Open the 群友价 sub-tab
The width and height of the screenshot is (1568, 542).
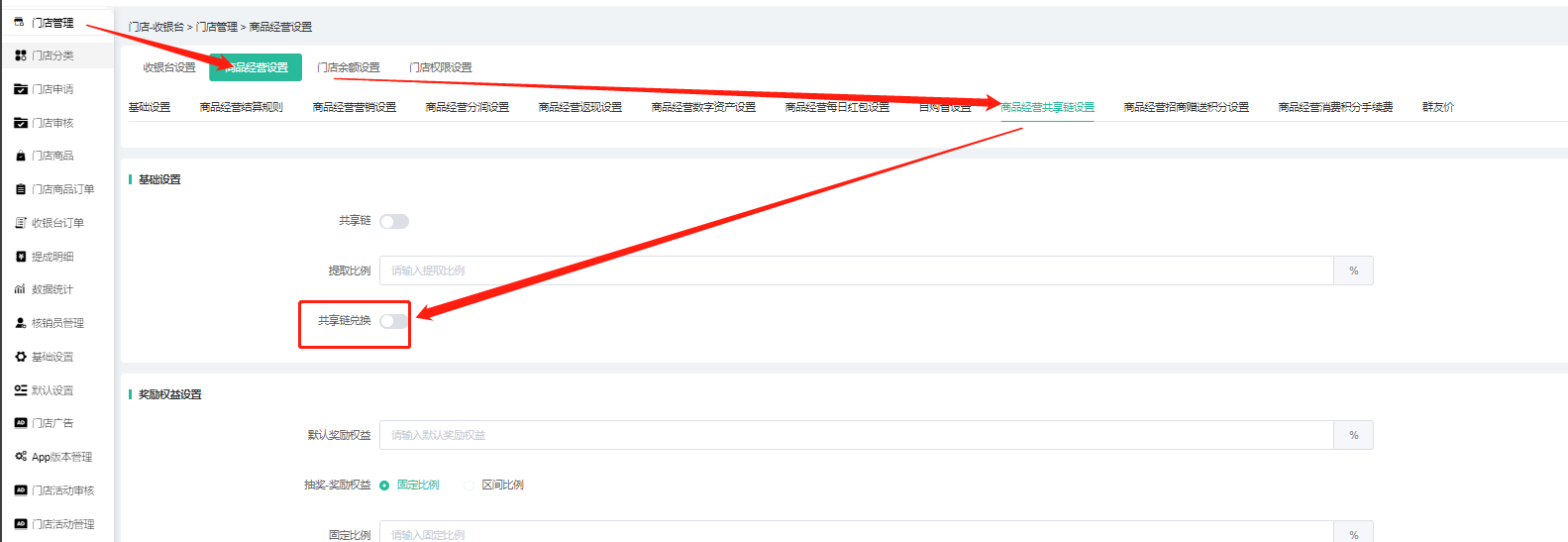click(1437, 107)
